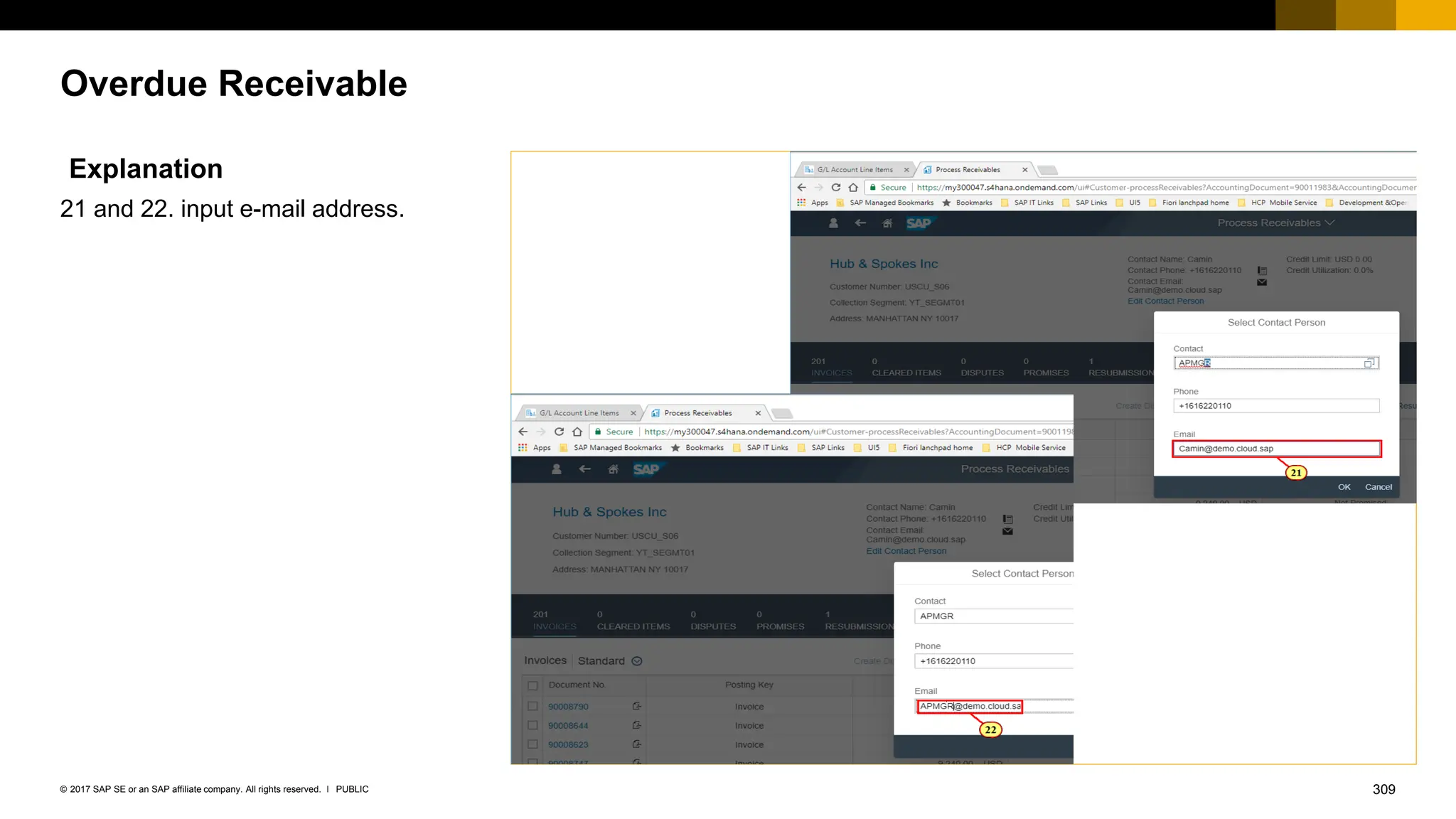Click Email field containing Camin@demo.cloud.sap

[1275, 449]
